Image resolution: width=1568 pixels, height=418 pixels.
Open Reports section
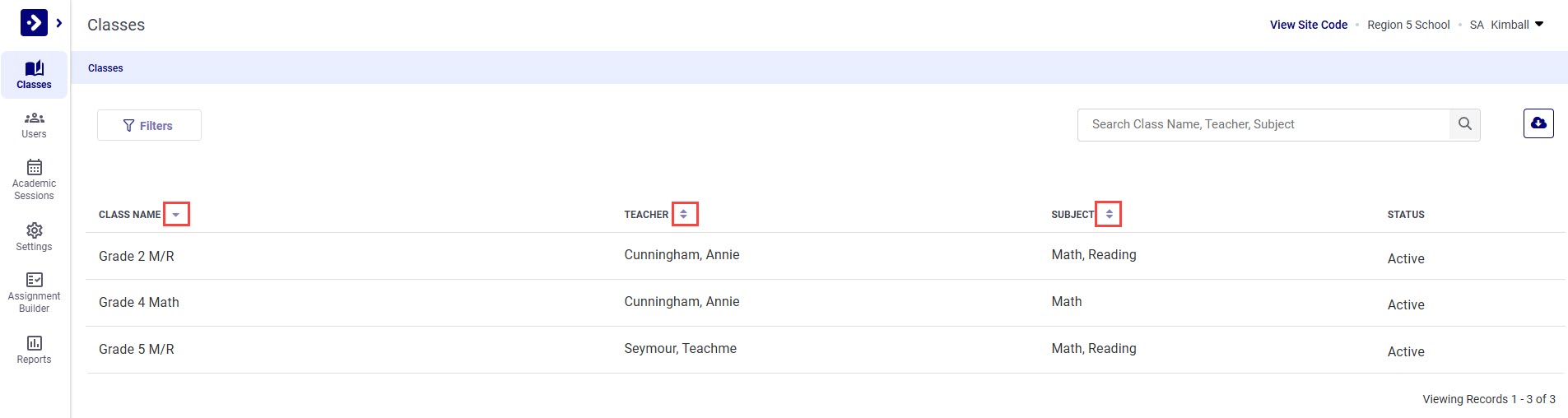(x=34, y=349)
